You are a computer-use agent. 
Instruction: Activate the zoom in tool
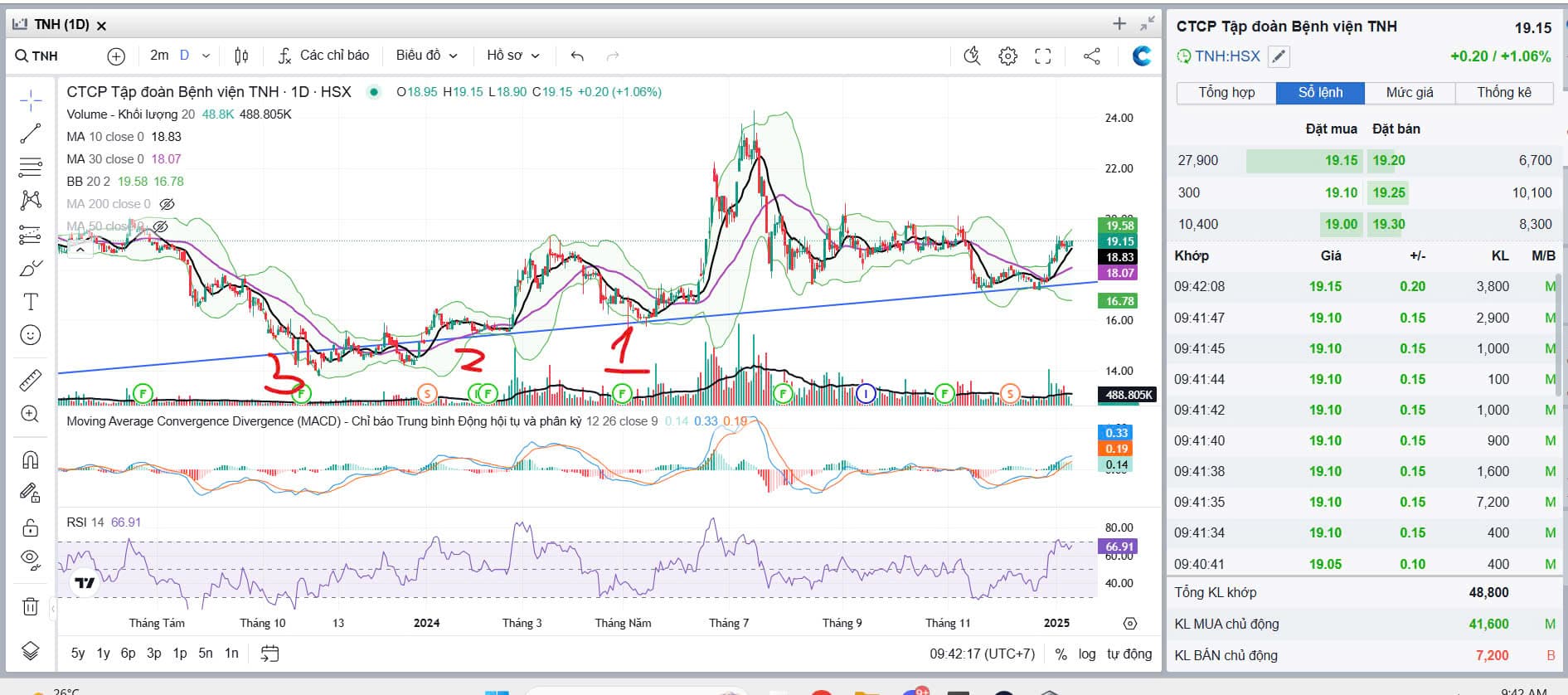point(31,414)
